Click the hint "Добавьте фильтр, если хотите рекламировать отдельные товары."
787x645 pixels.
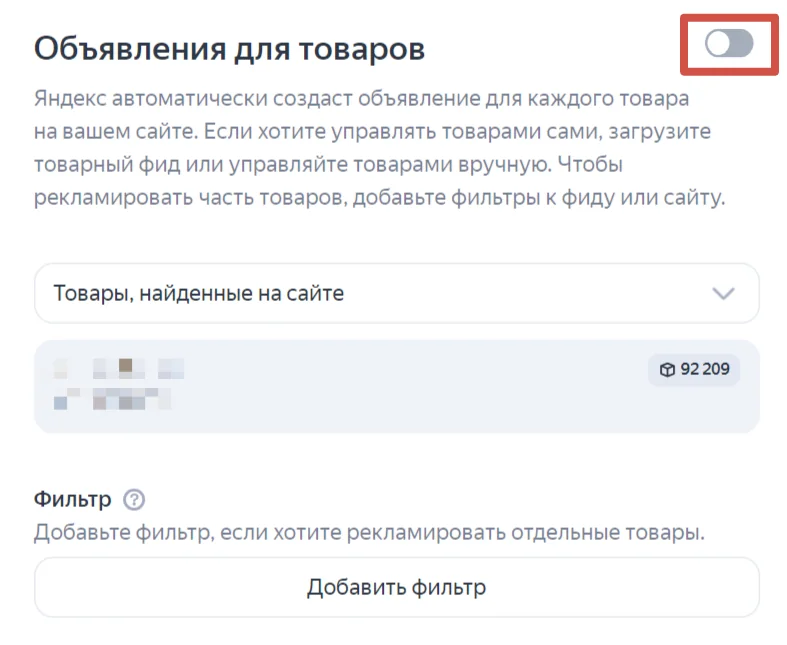(369, 533)
